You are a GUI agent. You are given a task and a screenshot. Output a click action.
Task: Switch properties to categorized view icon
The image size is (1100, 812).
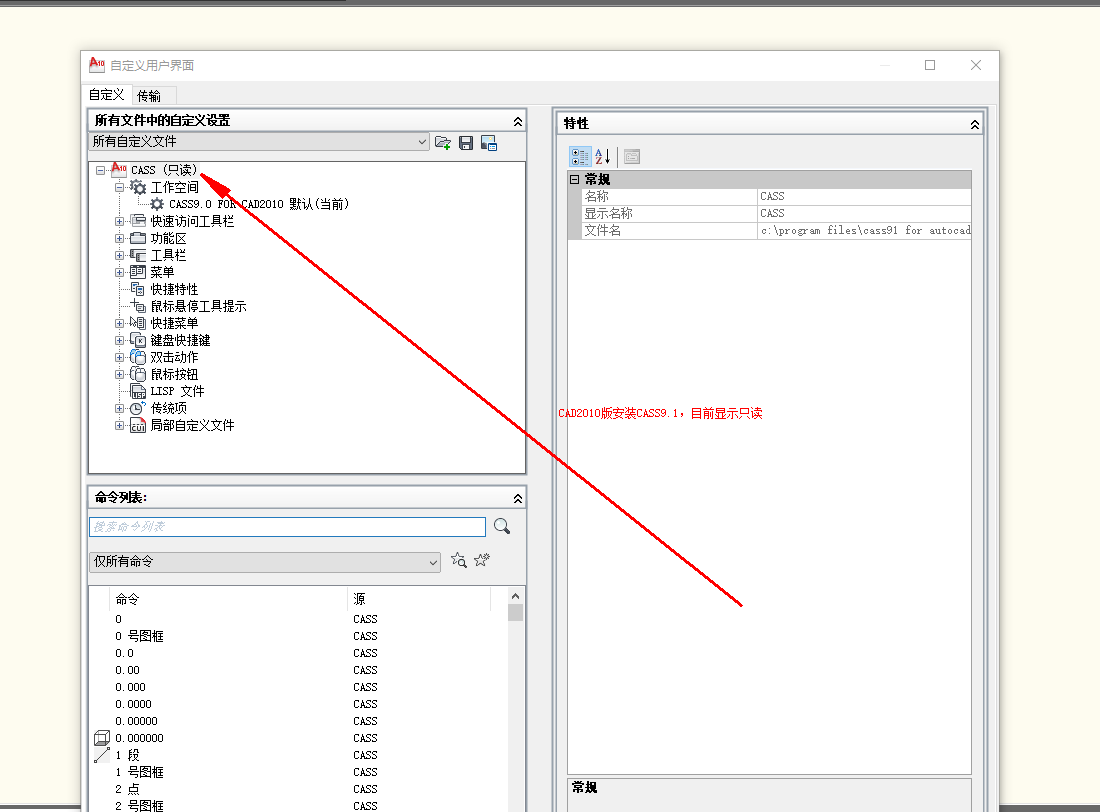[x=580, y=157]
